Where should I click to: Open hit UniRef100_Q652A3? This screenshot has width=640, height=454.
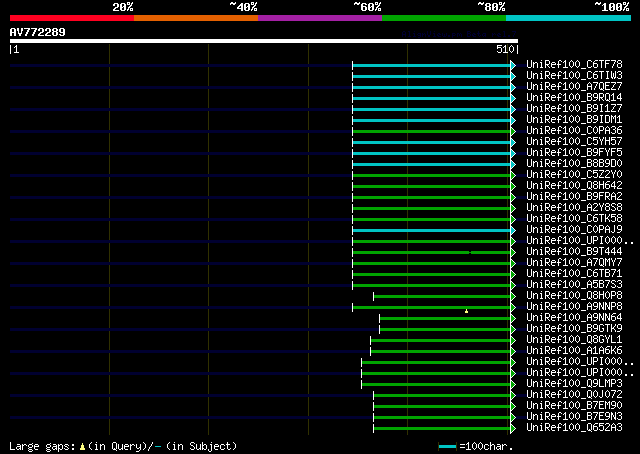574,428
